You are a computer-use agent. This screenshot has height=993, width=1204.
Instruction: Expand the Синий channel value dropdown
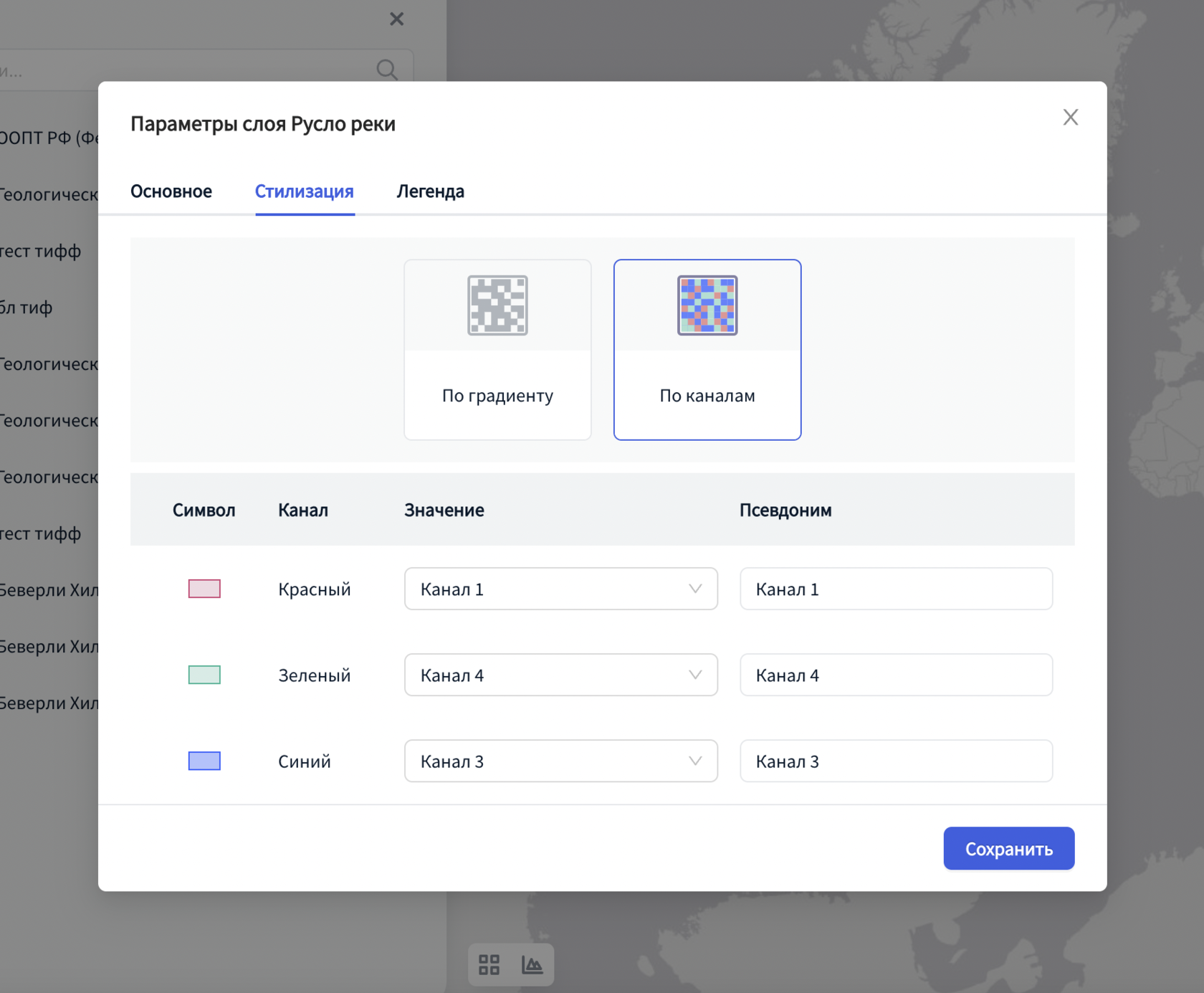coord(560,761)
